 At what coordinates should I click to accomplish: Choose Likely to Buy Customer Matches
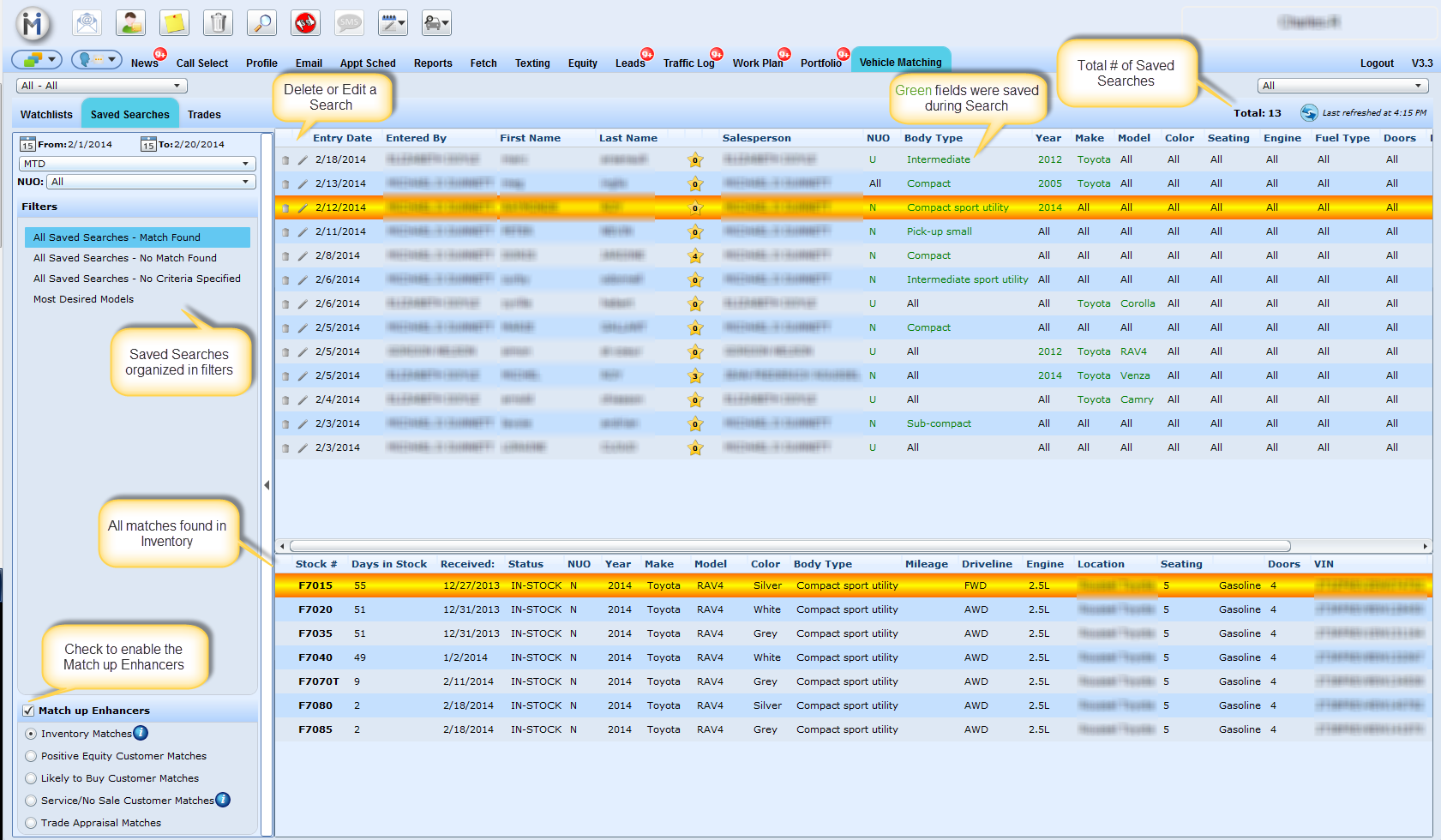pos(32,778)
